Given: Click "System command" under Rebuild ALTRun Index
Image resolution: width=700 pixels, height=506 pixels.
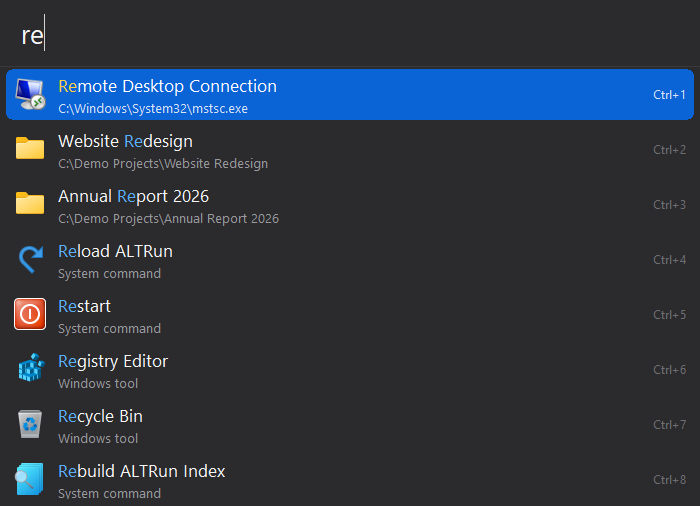Looking at the screenshot, I should coord(109,493).
